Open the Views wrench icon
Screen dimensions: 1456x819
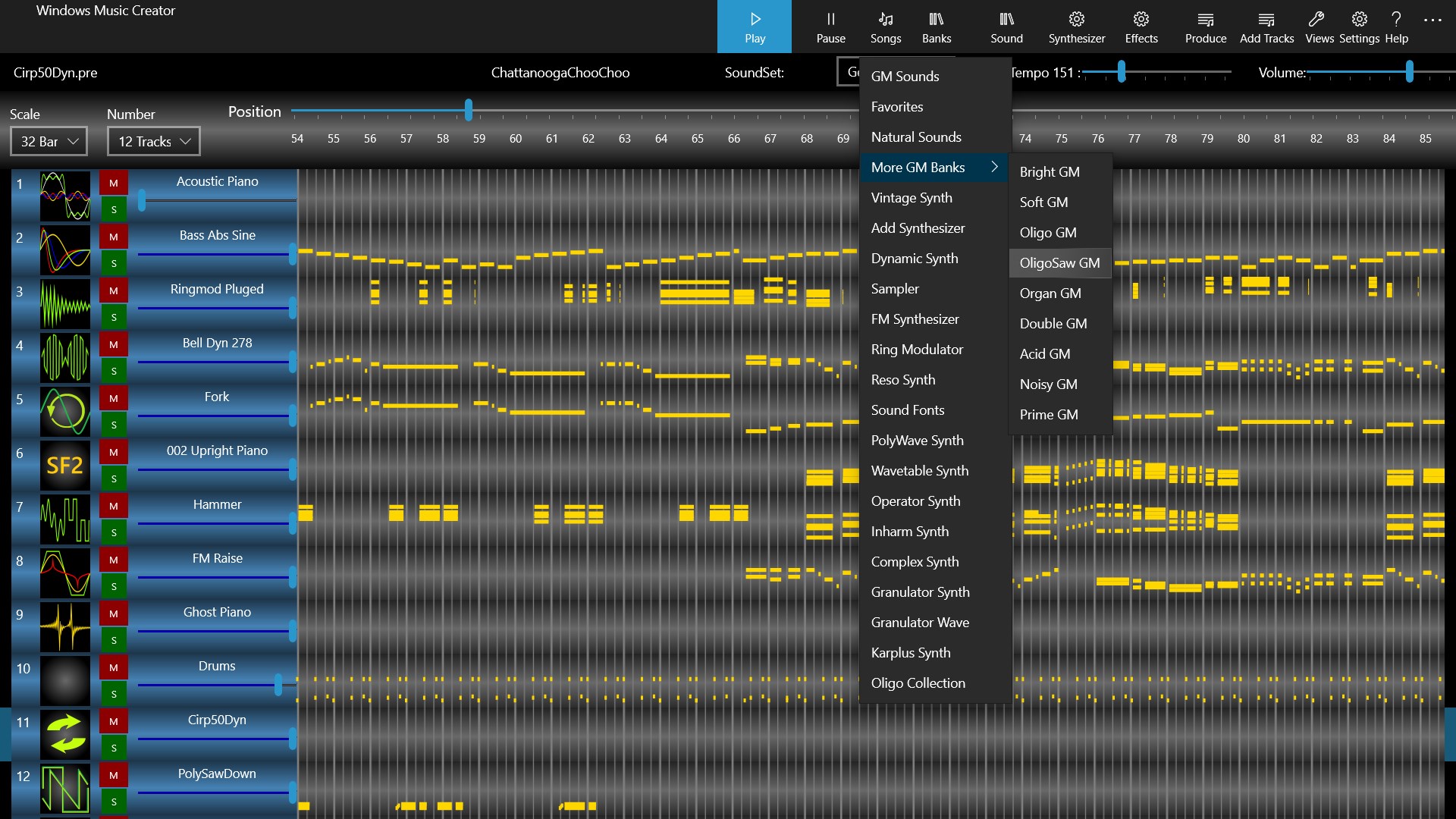click(x=1318, y=20)
